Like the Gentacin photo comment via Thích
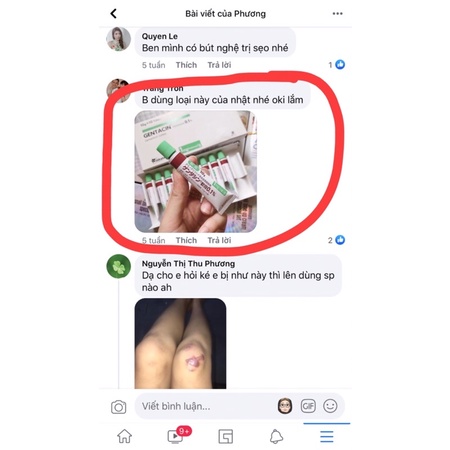 [186, 240]
